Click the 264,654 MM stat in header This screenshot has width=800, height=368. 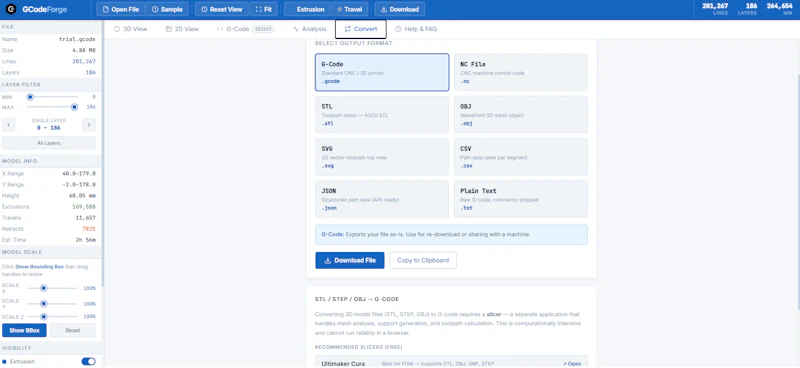click(780, 9)
